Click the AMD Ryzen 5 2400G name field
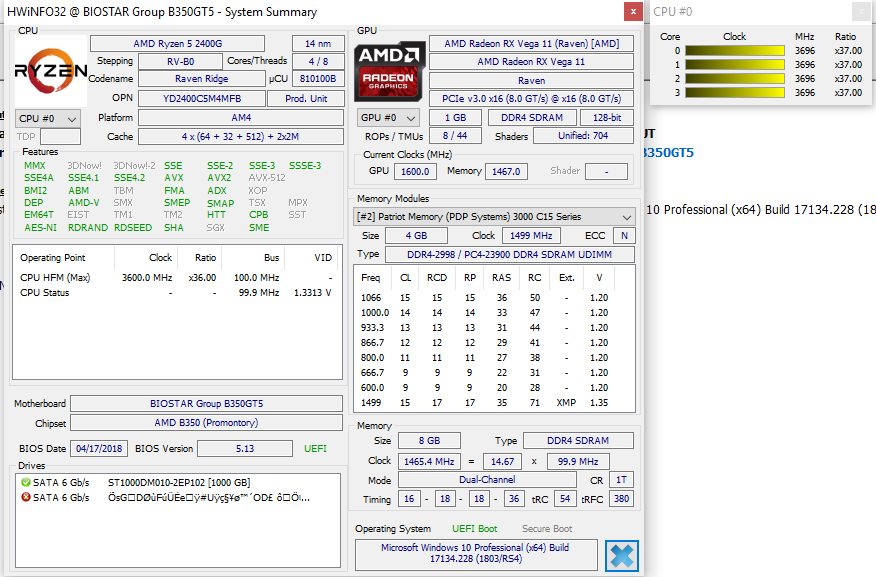This screenshot has width=876, height=577. [177, 43]
